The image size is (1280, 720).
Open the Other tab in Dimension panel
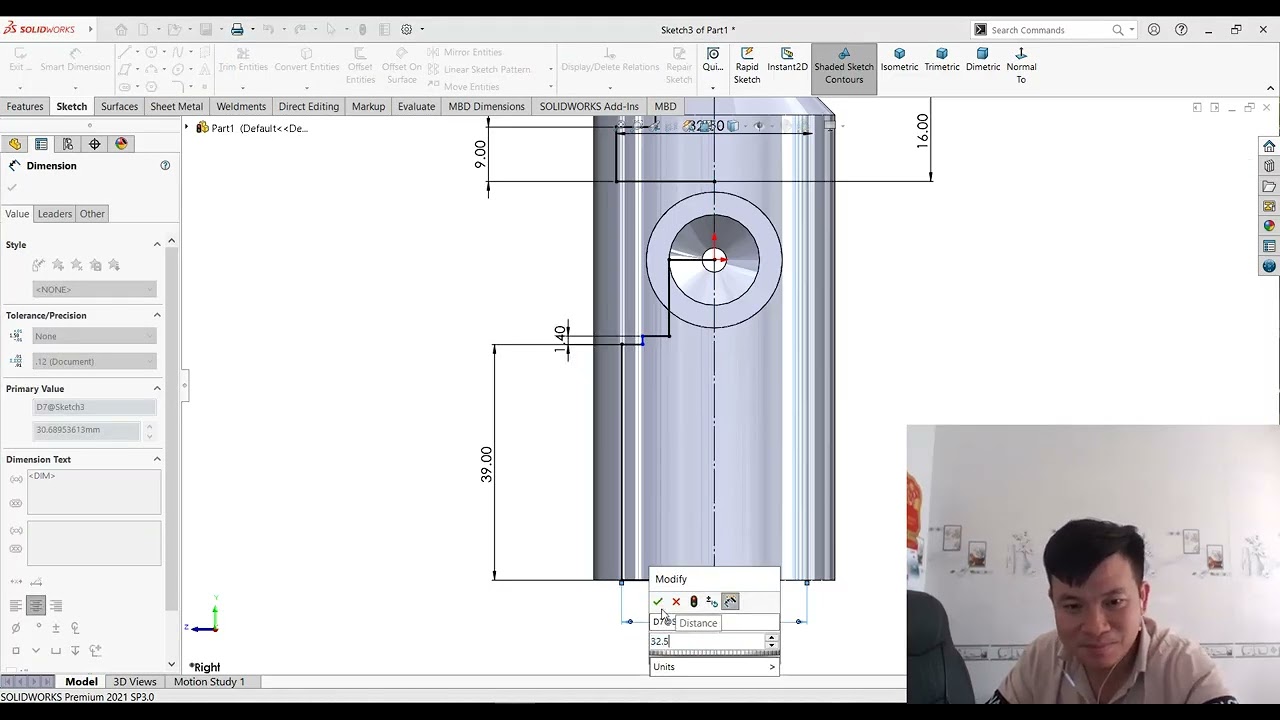pos(92,214)
